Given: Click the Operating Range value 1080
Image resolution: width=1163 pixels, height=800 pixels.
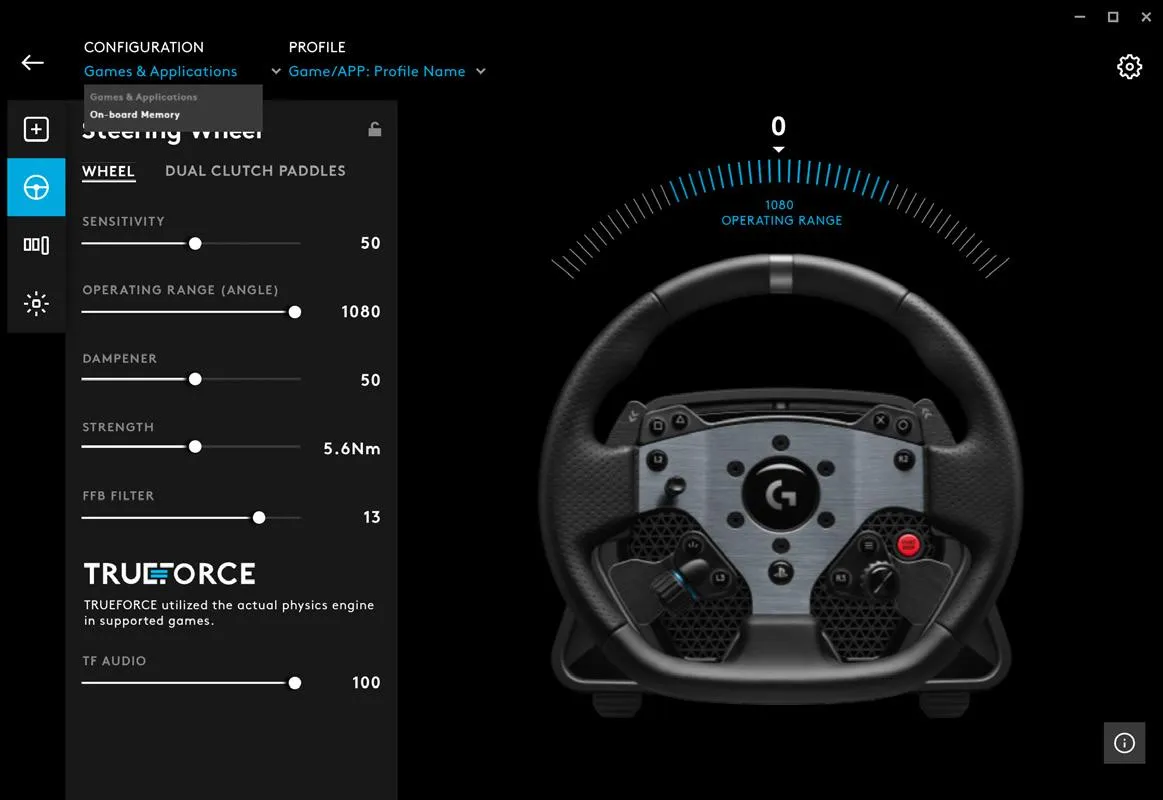Looking at the screenshot, I should click(x=360, y=311).
